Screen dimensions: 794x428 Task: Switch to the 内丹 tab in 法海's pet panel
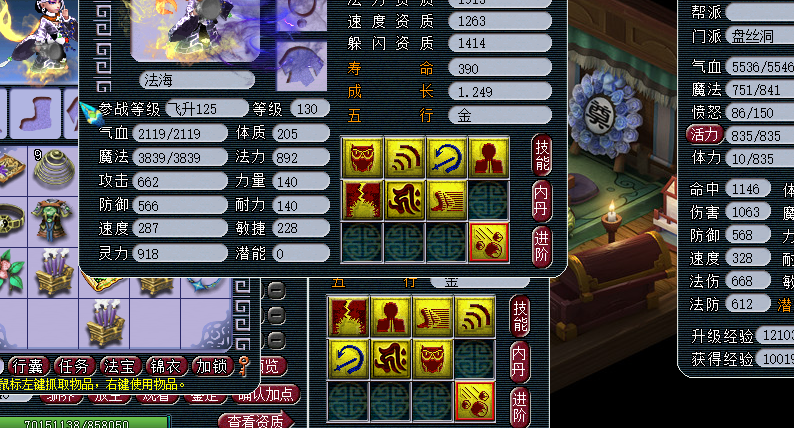tap(541, 200)
